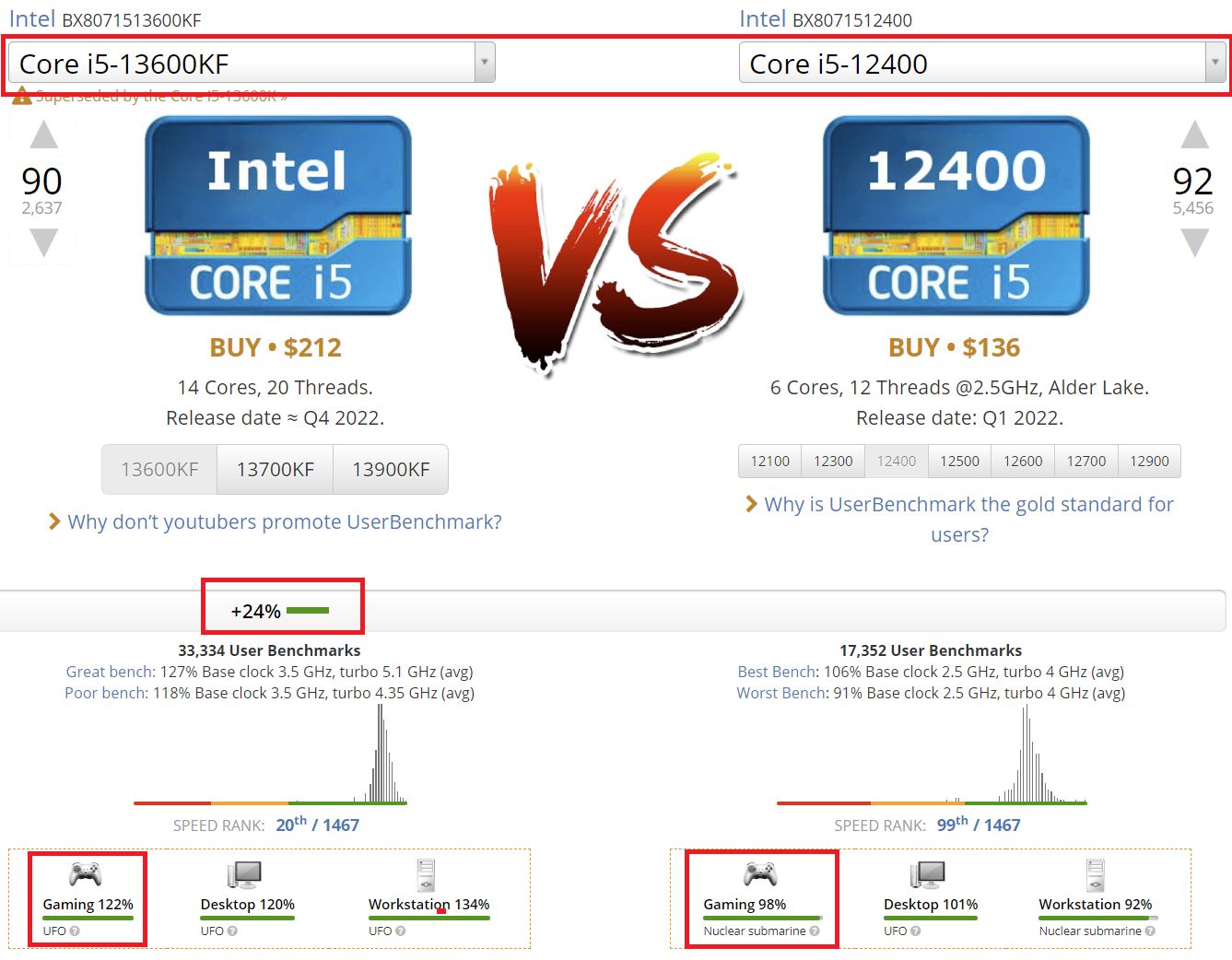Click the '33,334 User Benchmarks' heading
1232x960 pixels.
click(269, 650)
